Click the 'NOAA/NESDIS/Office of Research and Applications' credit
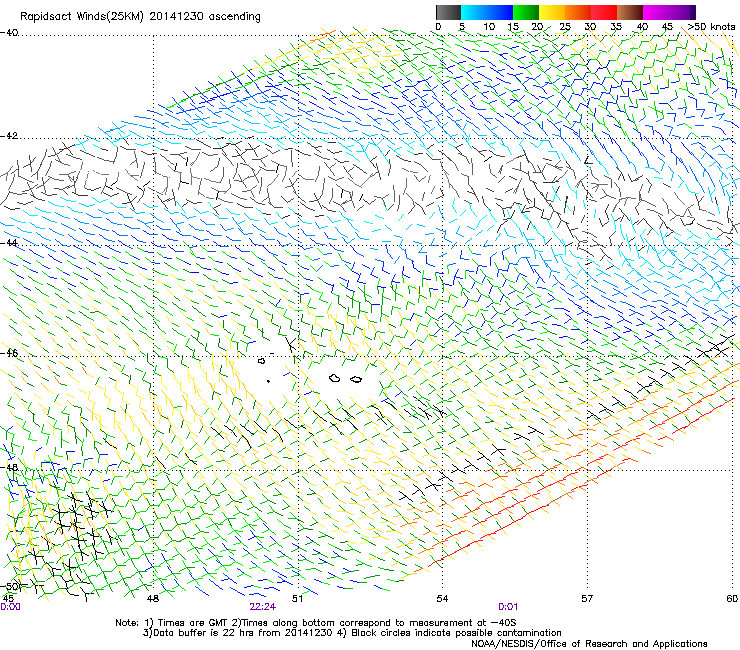740x650 pixels. pyautogui.click(x=589, y=644)
